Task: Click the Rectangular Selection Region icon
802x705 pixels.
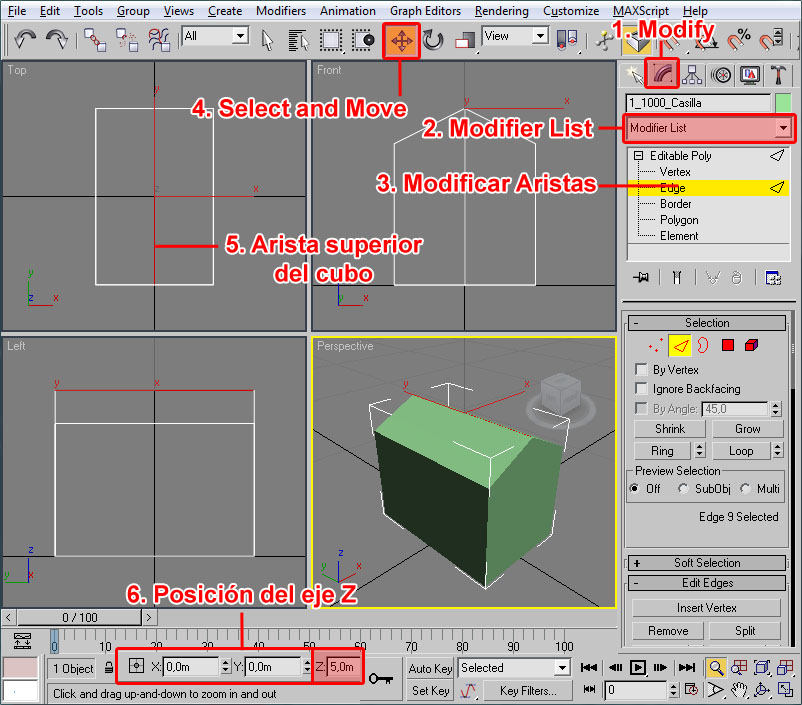Action: [x=331, y=41]
